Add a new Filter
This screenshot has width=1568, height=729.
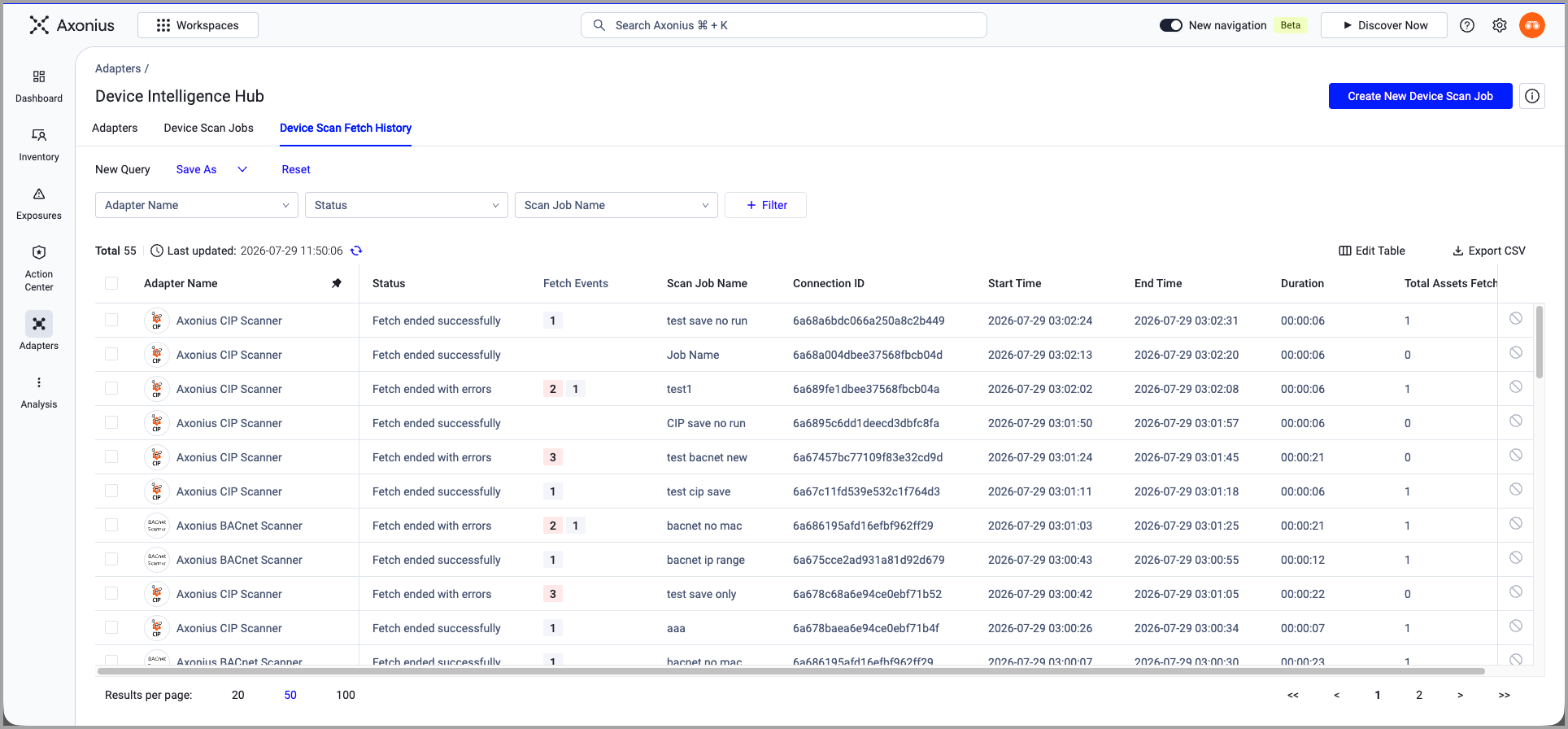coord(765,205)
